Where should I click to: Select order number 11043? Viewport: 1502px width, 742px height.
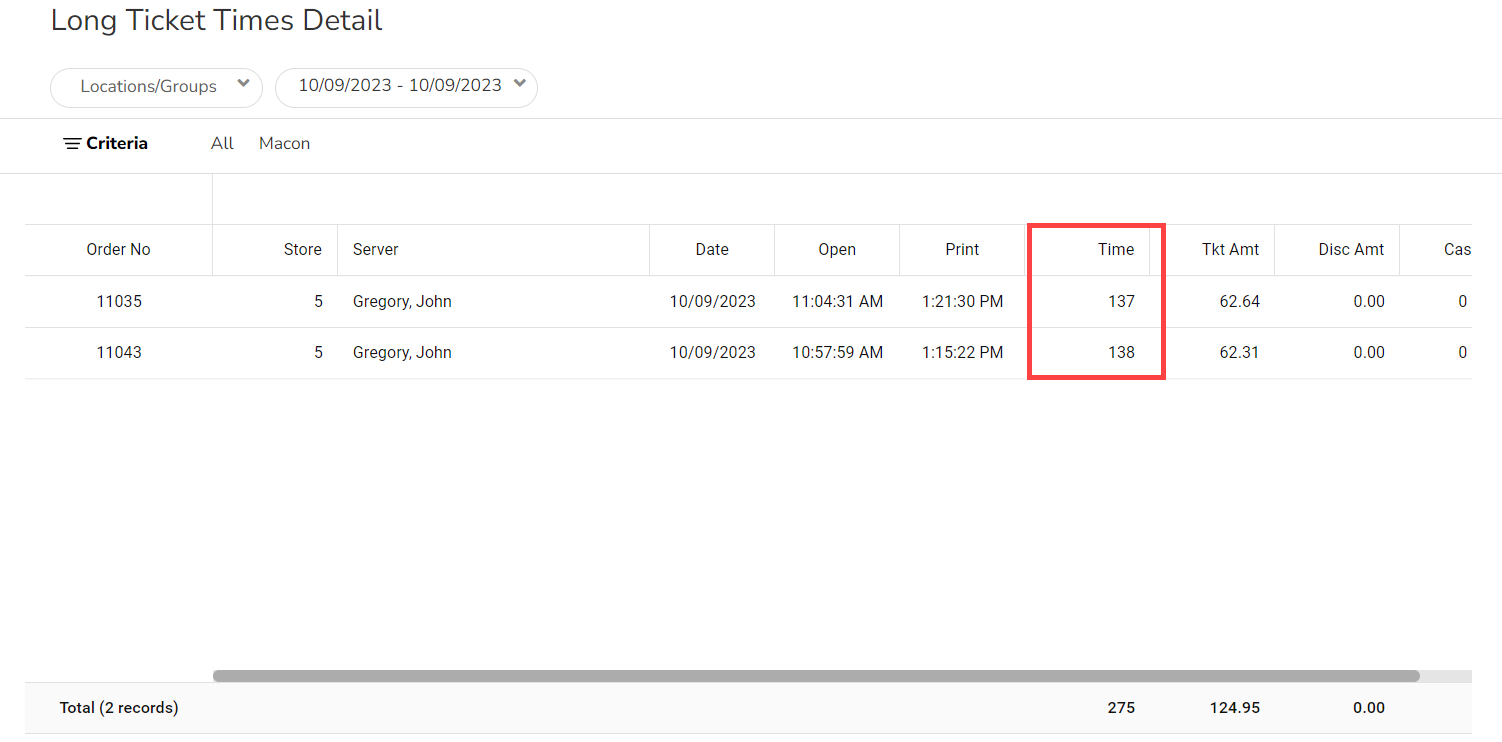tap(119, 352)
